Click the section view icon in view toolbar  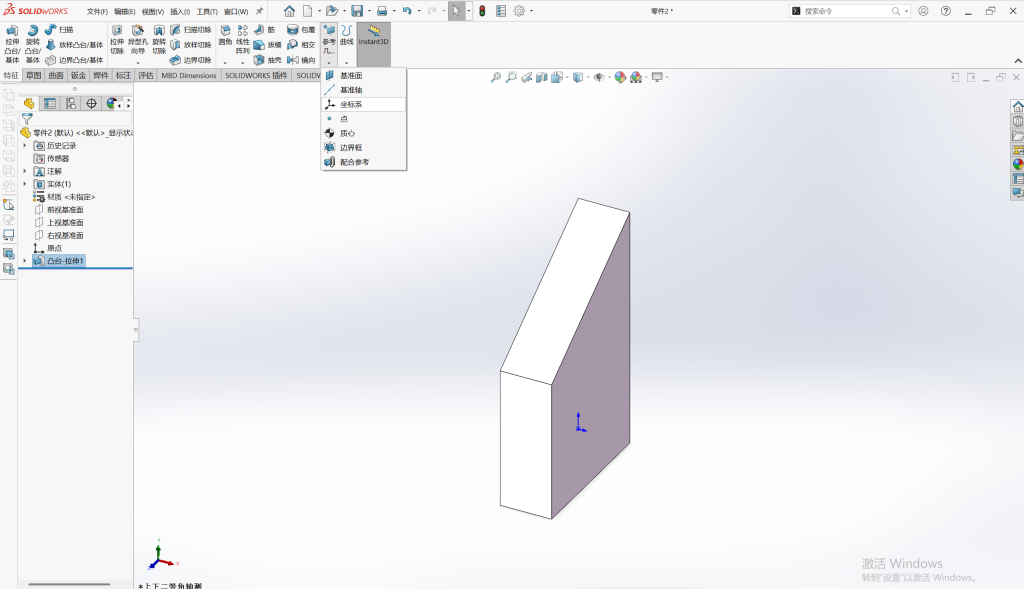pyautogui.click(x=541, y=77)
